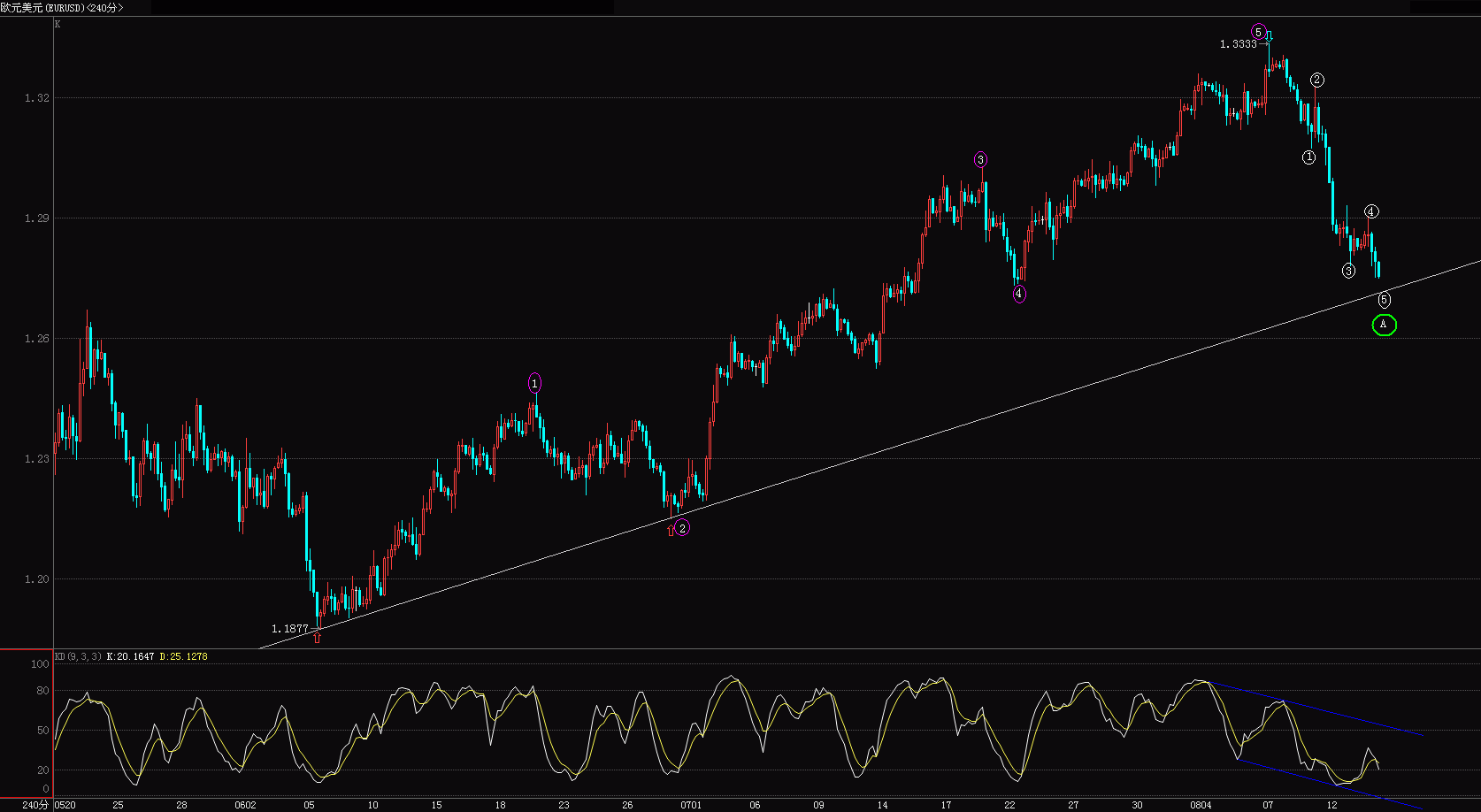Click the green circled A wave label

pyautogui.click(x=1384, y=326)
